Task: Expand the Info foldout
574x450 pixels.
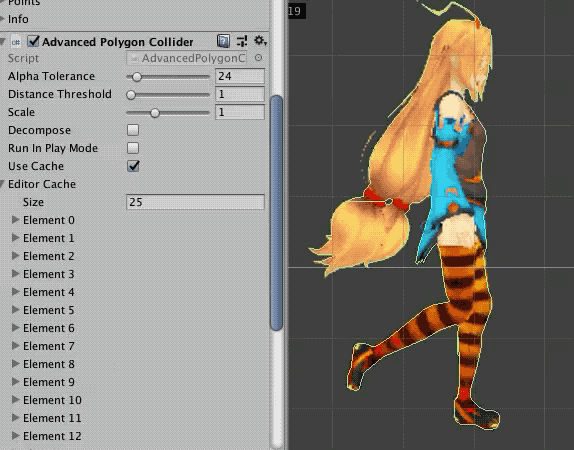Action: 3,19
